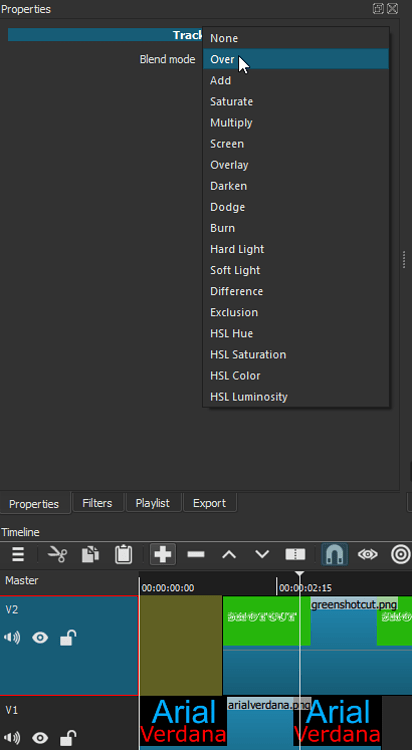Image resolution: width=412 pixels, height=750 pixels.
Task: Toggle the Ripple target icon
Action: pyautogui.click(x=401, y=555)
